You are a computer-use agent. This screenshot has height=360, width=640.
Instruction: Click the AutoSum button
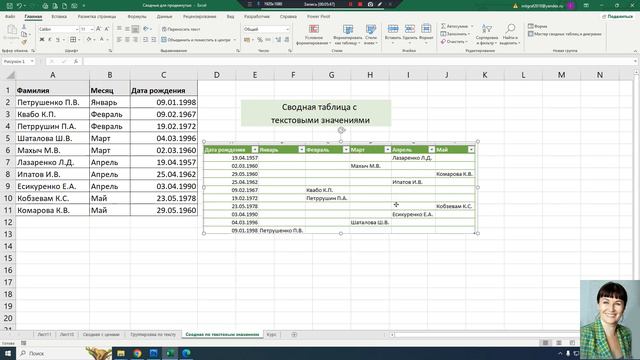pyautogui.click(x=454, y=26)
